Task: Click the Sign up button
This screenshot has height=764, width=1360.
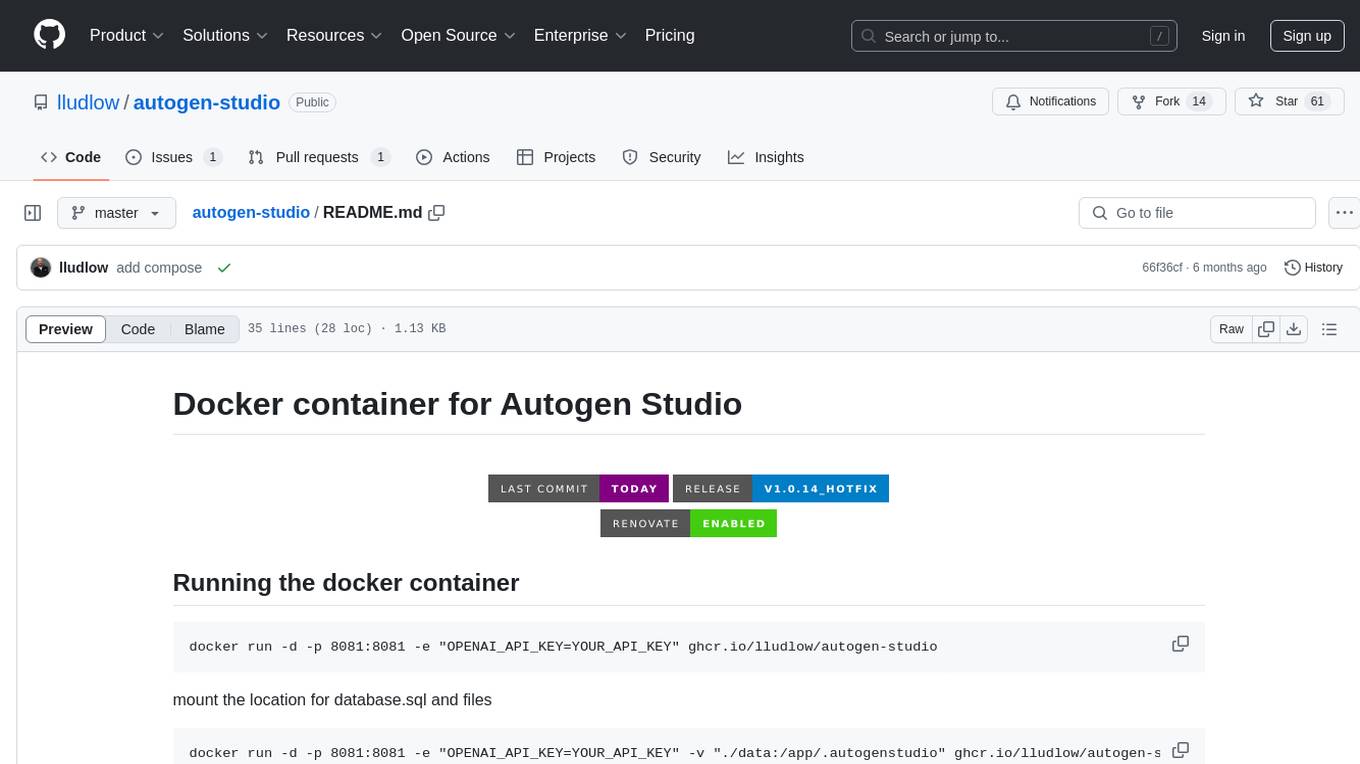Action: point(1307,36)
